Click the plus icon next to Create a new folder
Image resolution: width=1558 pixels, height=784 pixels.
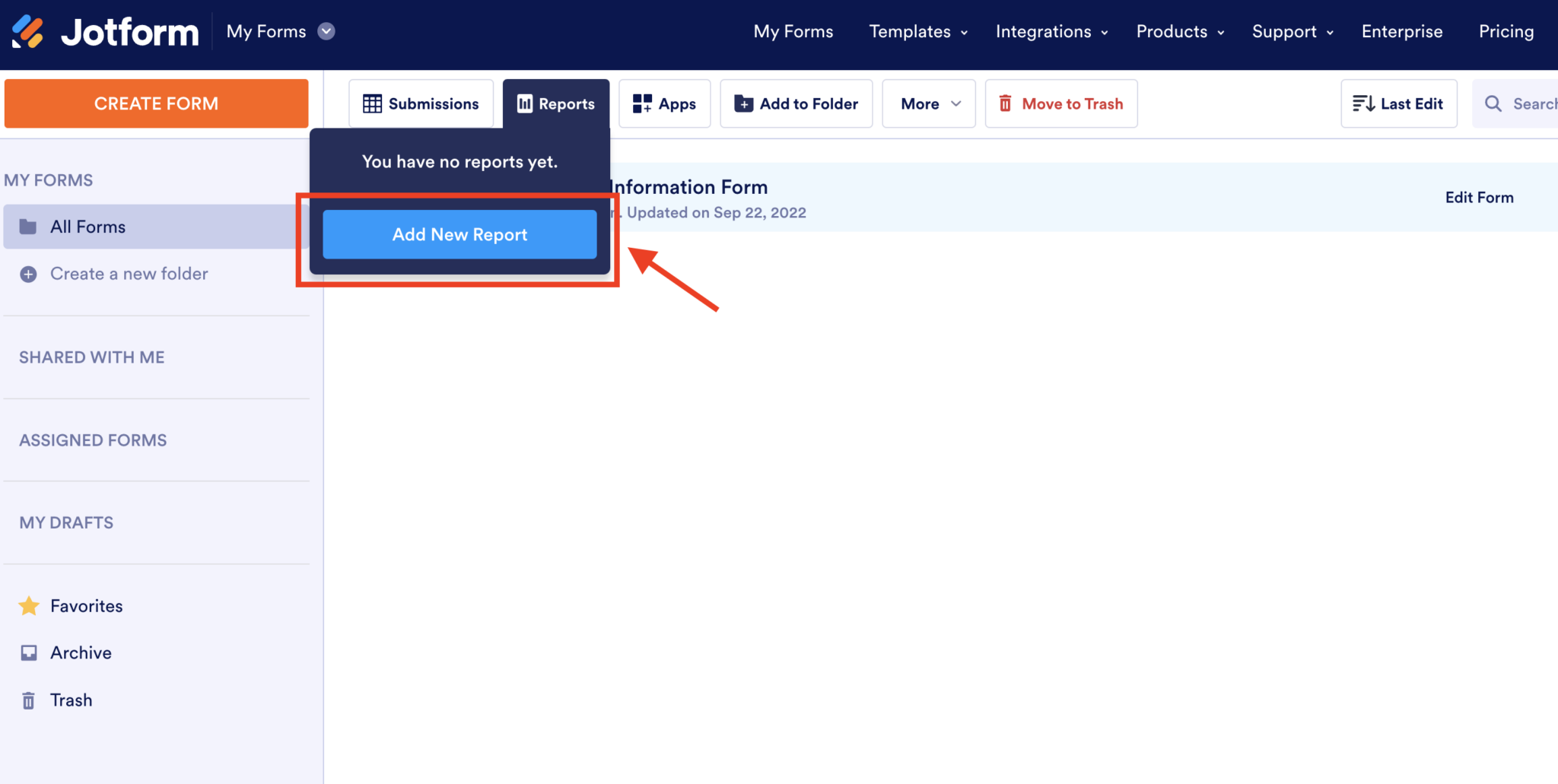(28, 274)
